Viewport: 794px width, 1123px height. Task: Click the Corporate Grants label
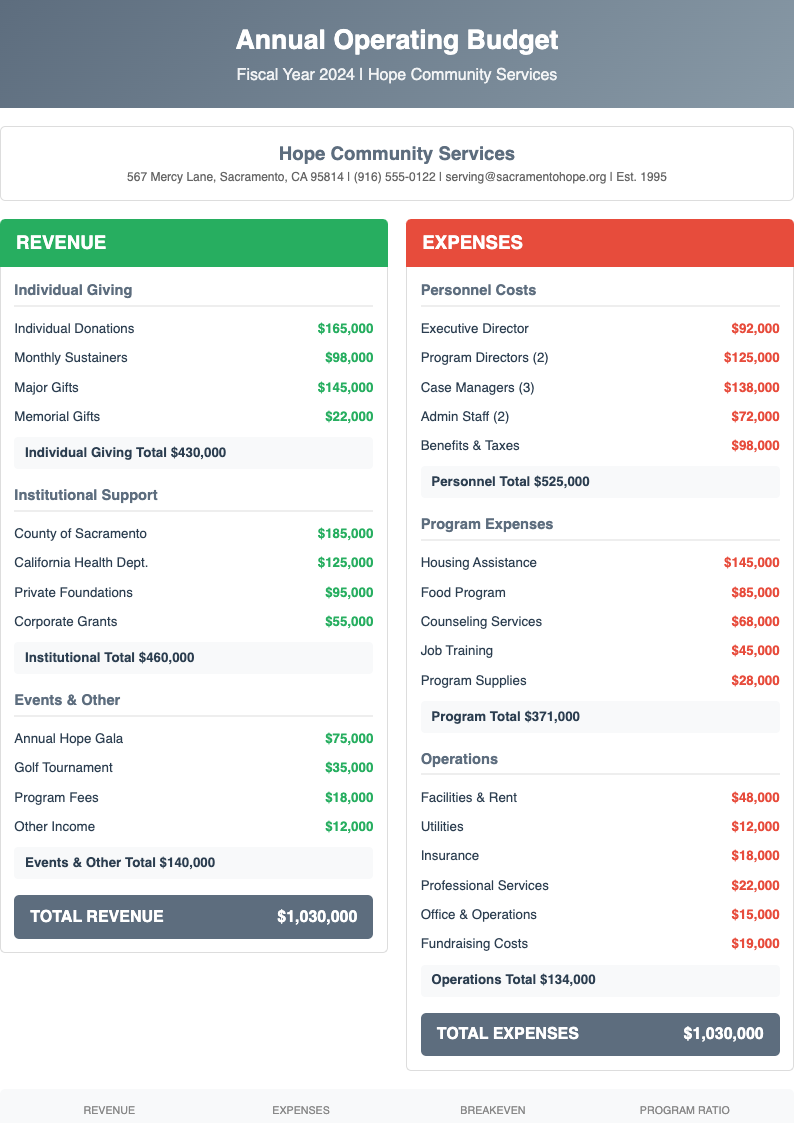[66, 622]
